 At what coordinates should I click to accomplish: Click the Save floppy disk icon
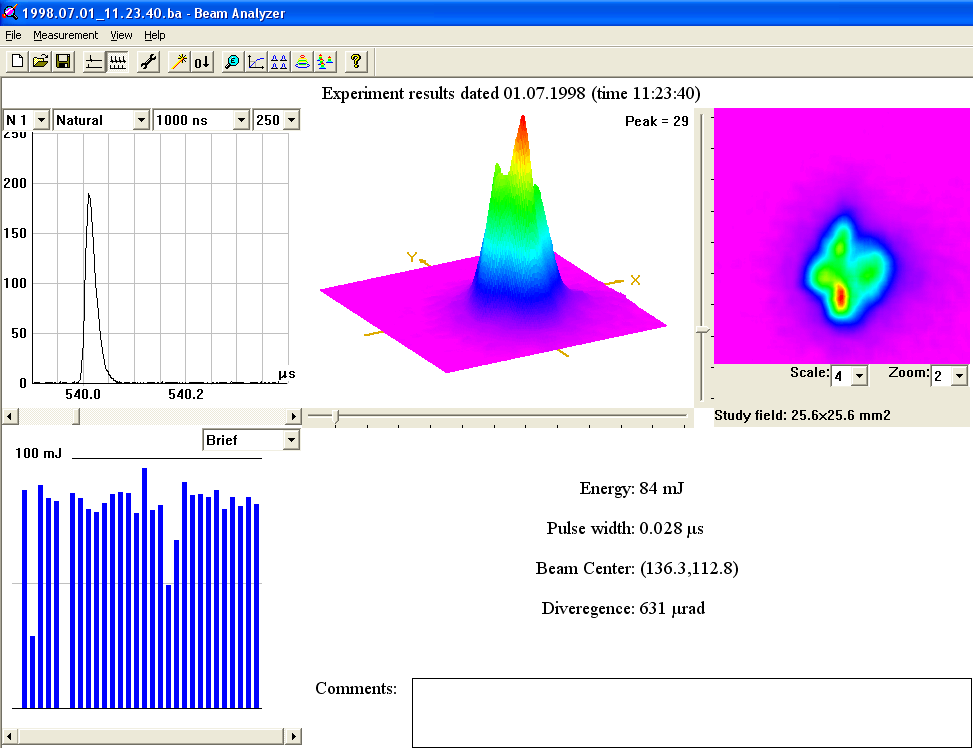coord(63,61)
